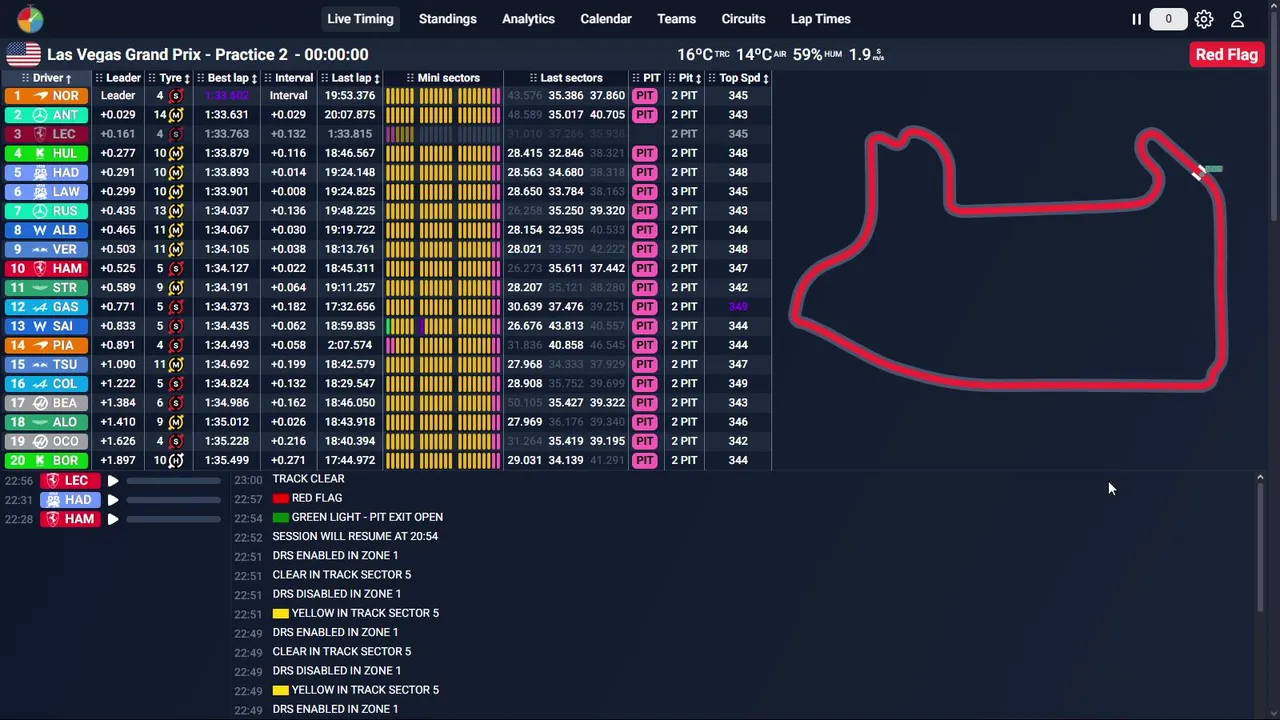Switch to the Live Timing tab

click(x=360, y=19)
